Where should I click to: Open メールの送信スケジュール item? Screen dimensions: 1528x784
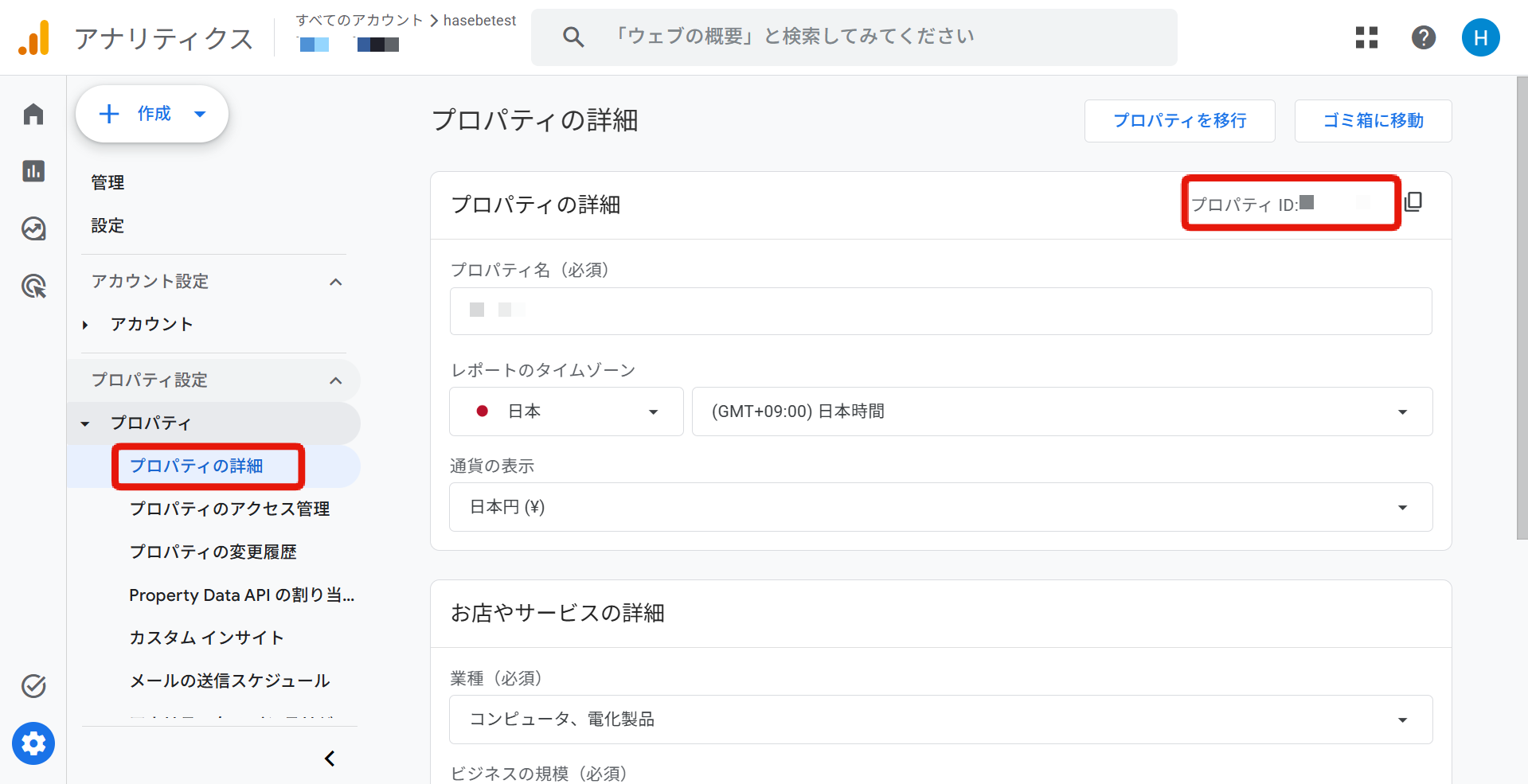pos(229,681)
